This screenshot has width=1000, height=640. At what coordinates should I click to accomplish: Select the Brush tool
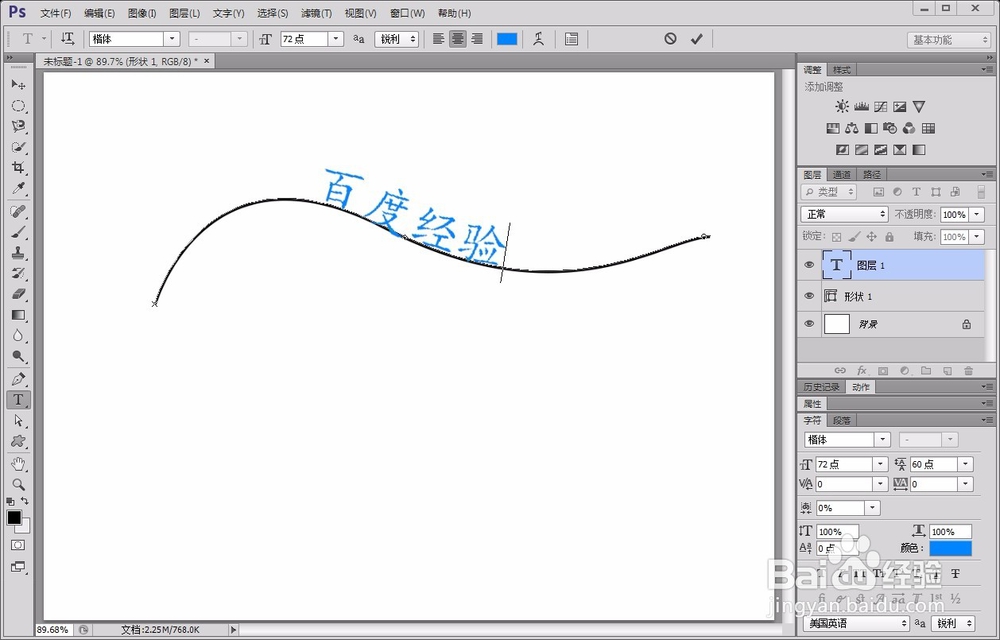[18, 232]
